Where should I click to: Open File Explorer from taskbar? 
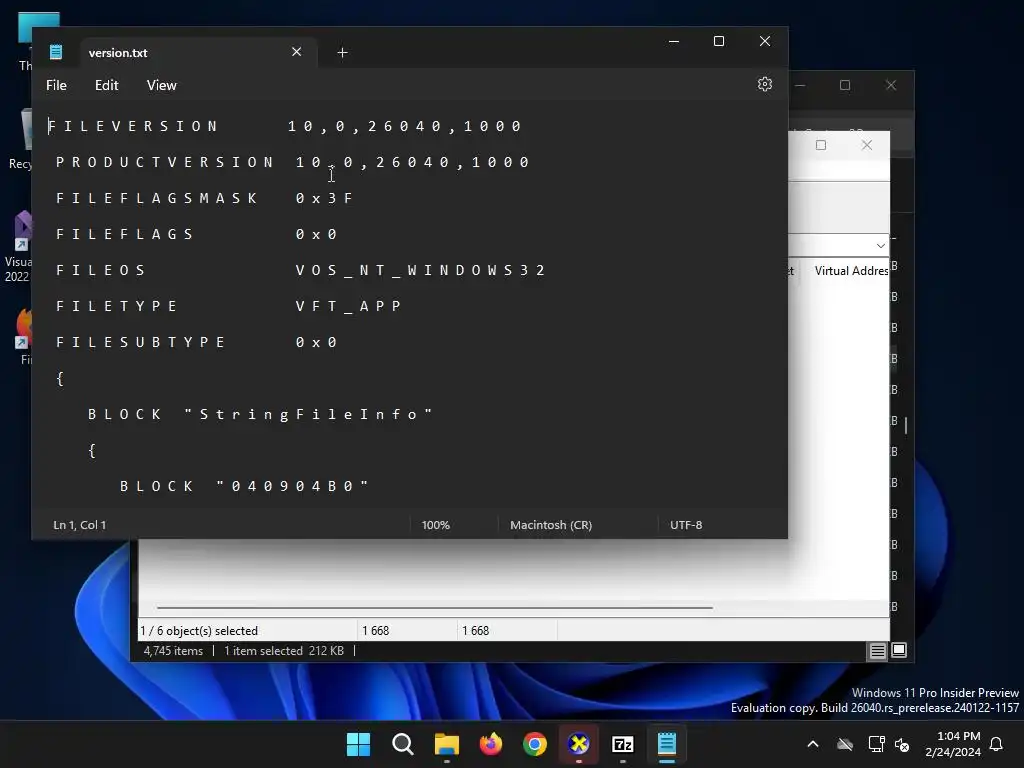click(447, 744)
